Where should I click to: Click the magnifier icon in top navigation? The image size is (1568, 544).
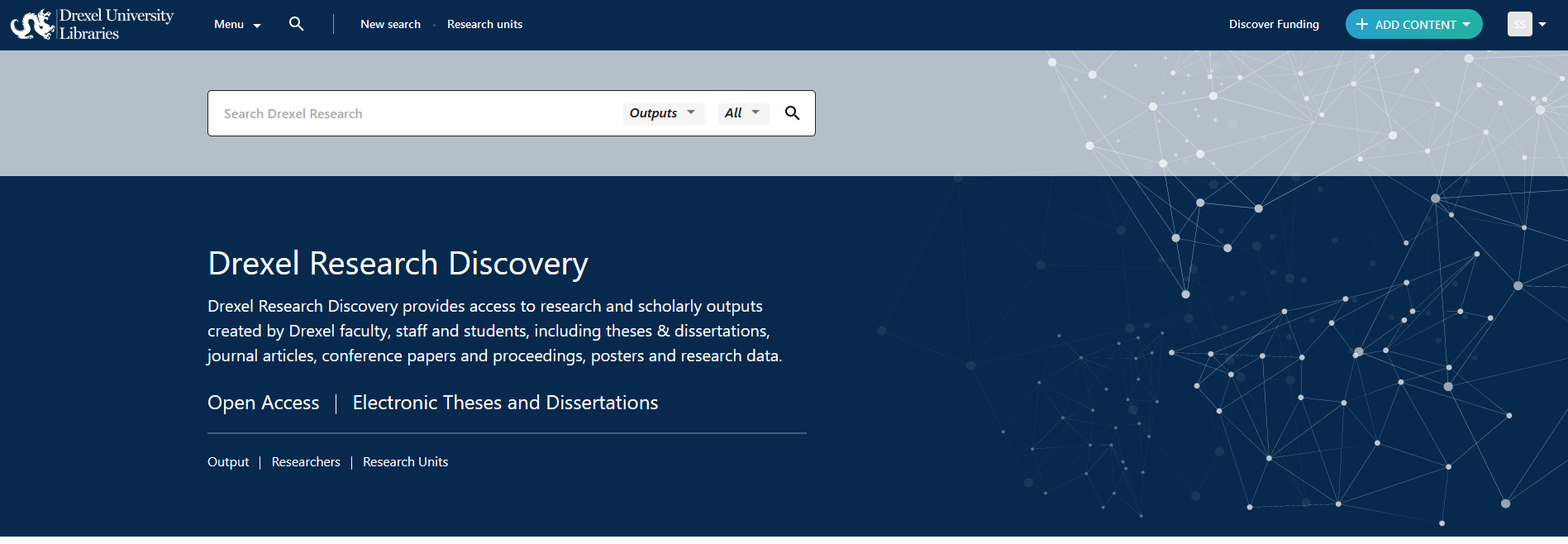tap(296, 24)
